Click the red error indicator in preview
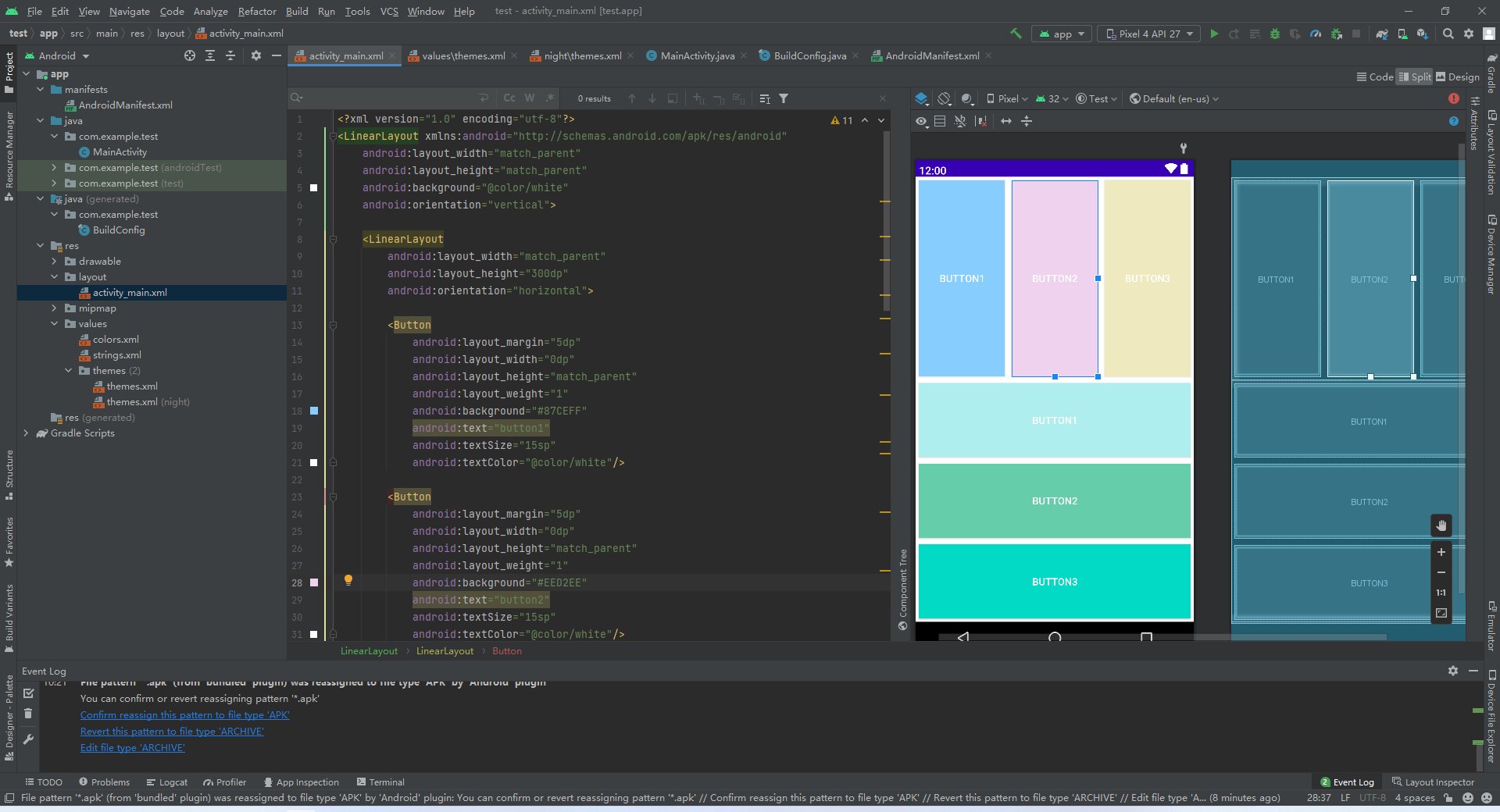1500x812 pixels. point(1454,98)
